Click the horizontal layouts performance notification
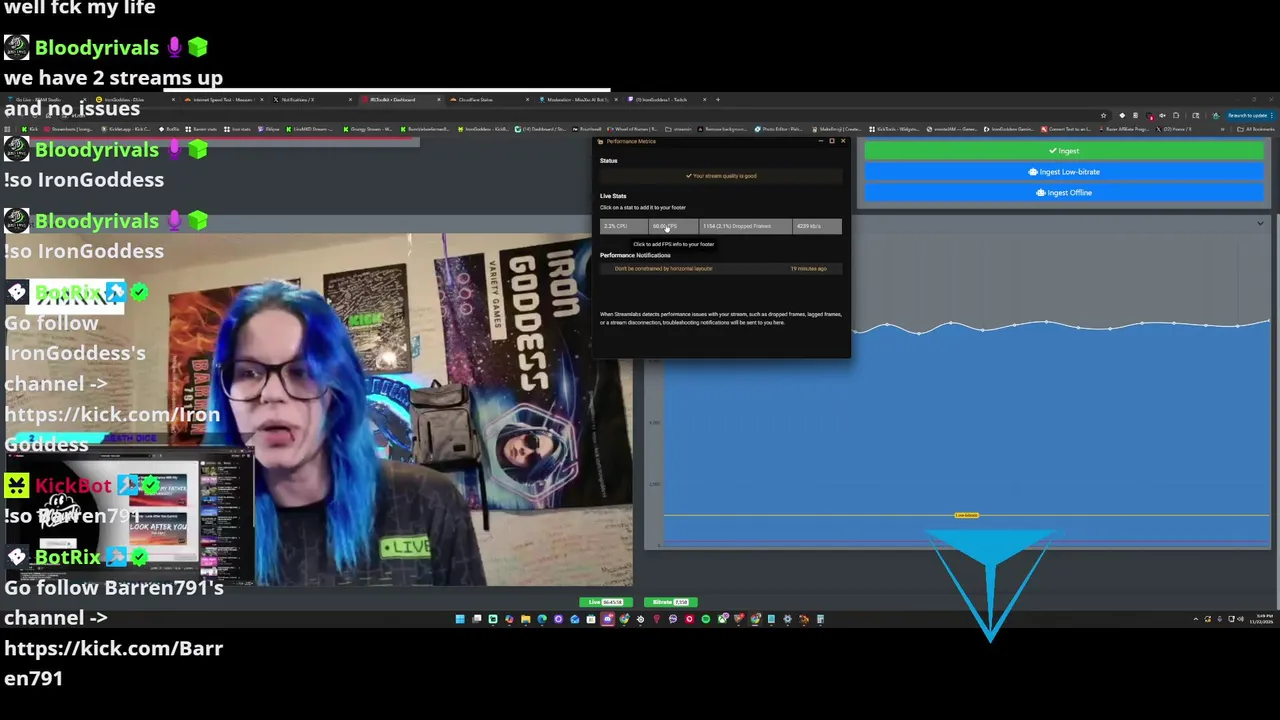Image resolution: width=1280 pixels, height=720 pixels. [x=720, y=269]
